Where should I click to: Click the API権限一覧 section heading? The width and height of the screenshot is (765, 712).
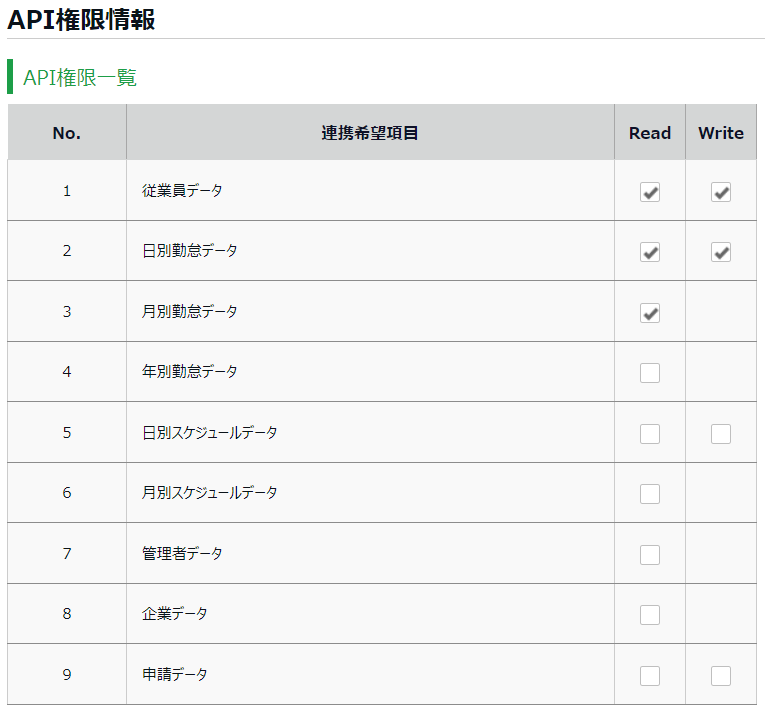point(80,78)
